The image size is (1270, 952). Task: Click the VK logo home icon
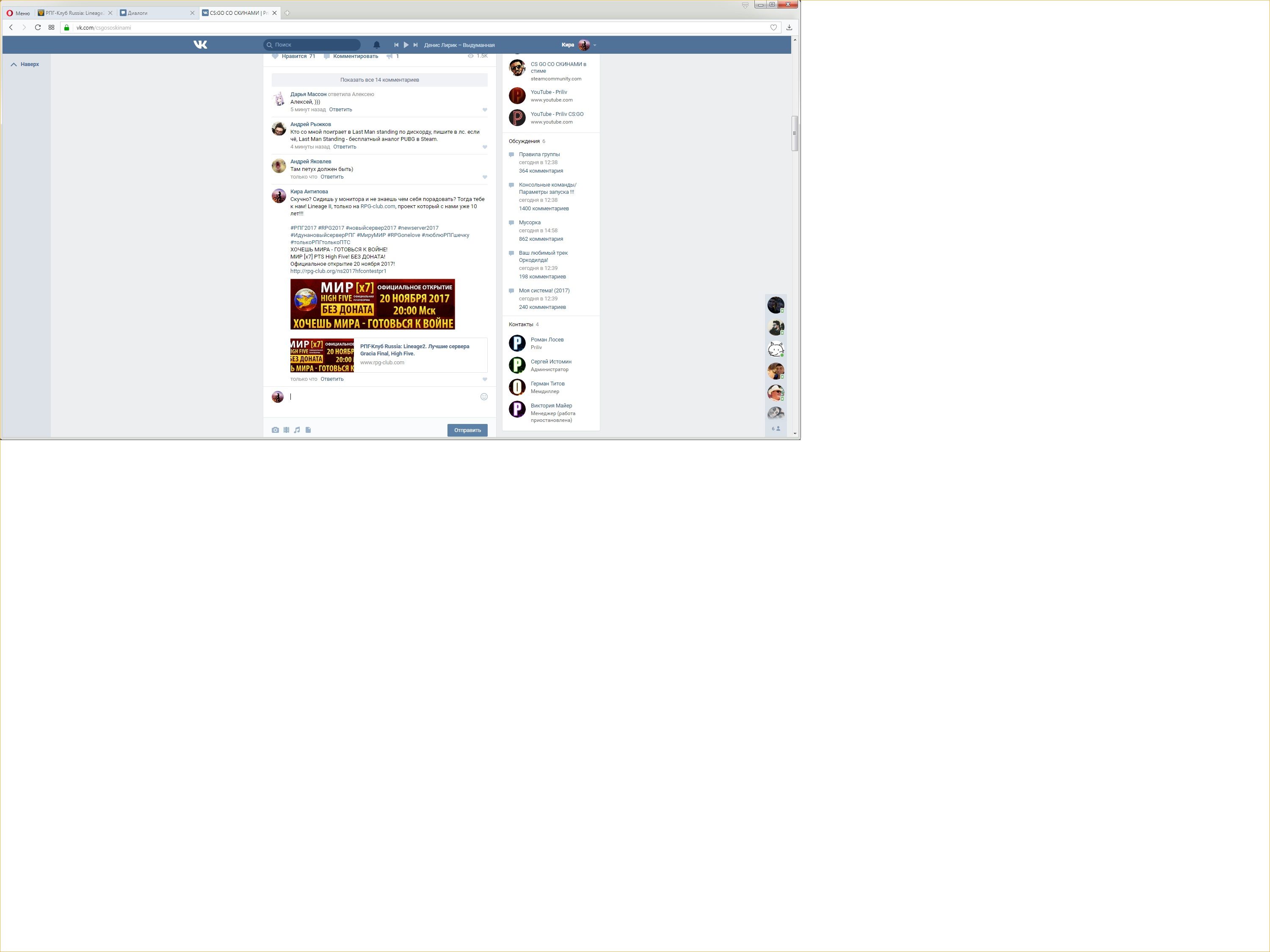[x=200, y=45]
